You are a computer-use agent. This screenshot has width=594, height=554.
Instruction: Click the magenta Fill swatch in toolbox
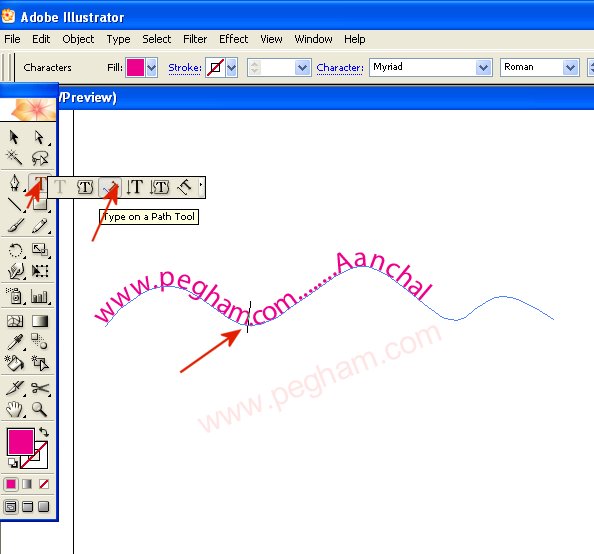click(20, 441)
